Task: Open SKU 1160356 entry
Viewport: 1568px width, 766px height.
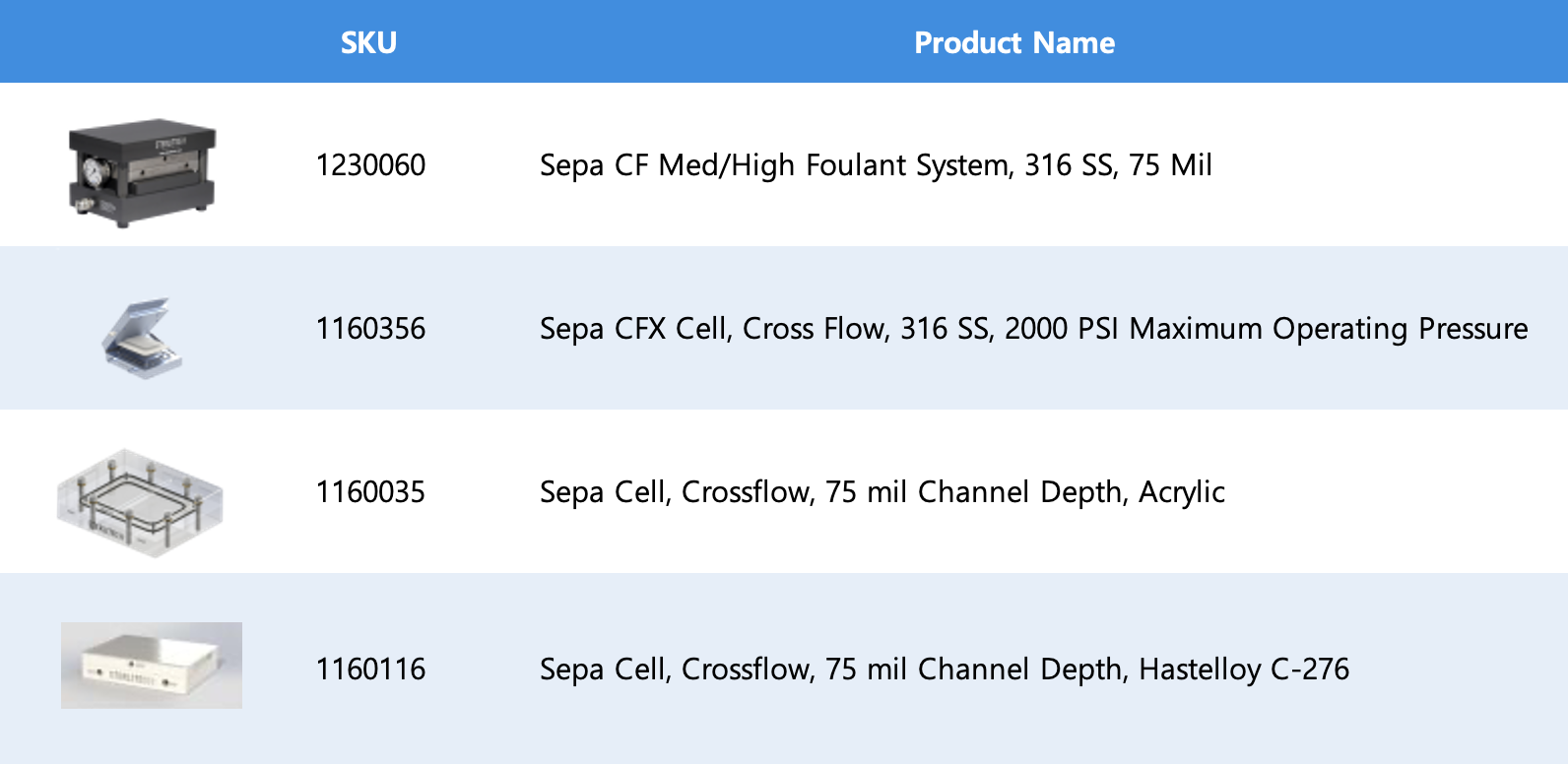Action: [x=370, y=329]
